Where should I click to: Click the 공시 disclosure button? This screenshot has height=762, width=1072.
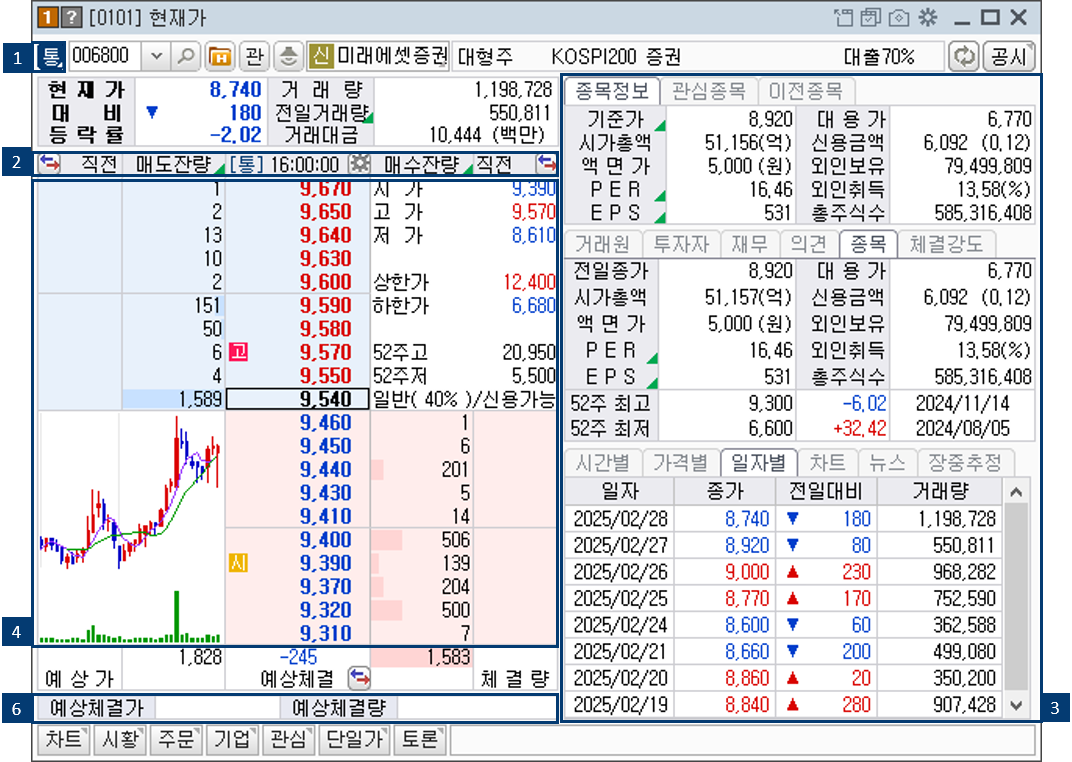click(1008, 56)
